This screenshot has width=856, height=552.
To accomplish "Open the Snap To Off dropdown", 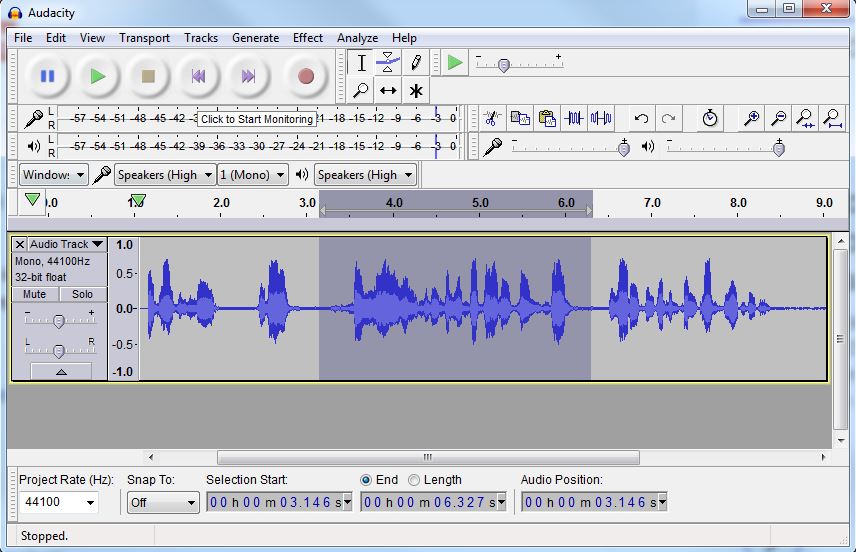I will [x=163, y=502].
